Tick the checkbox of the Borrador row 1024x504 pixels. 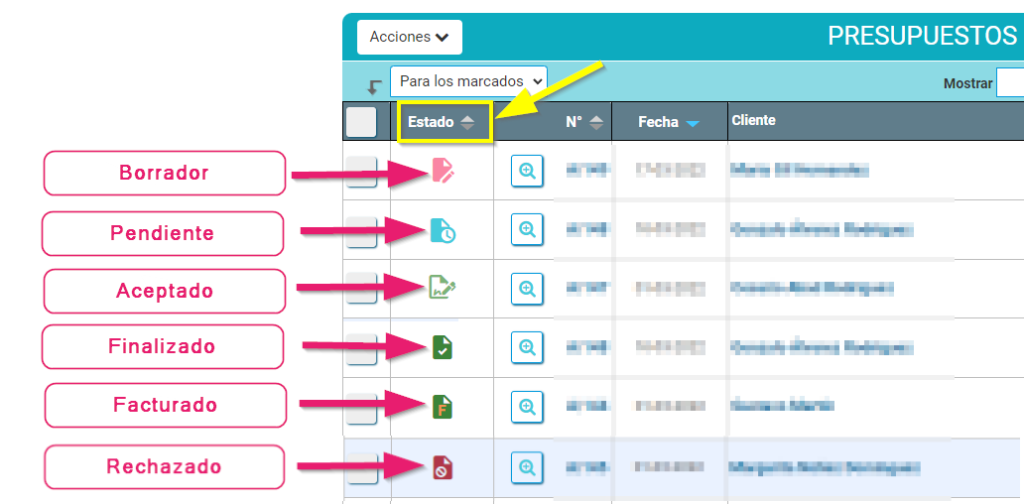click(x=361, y=172)
